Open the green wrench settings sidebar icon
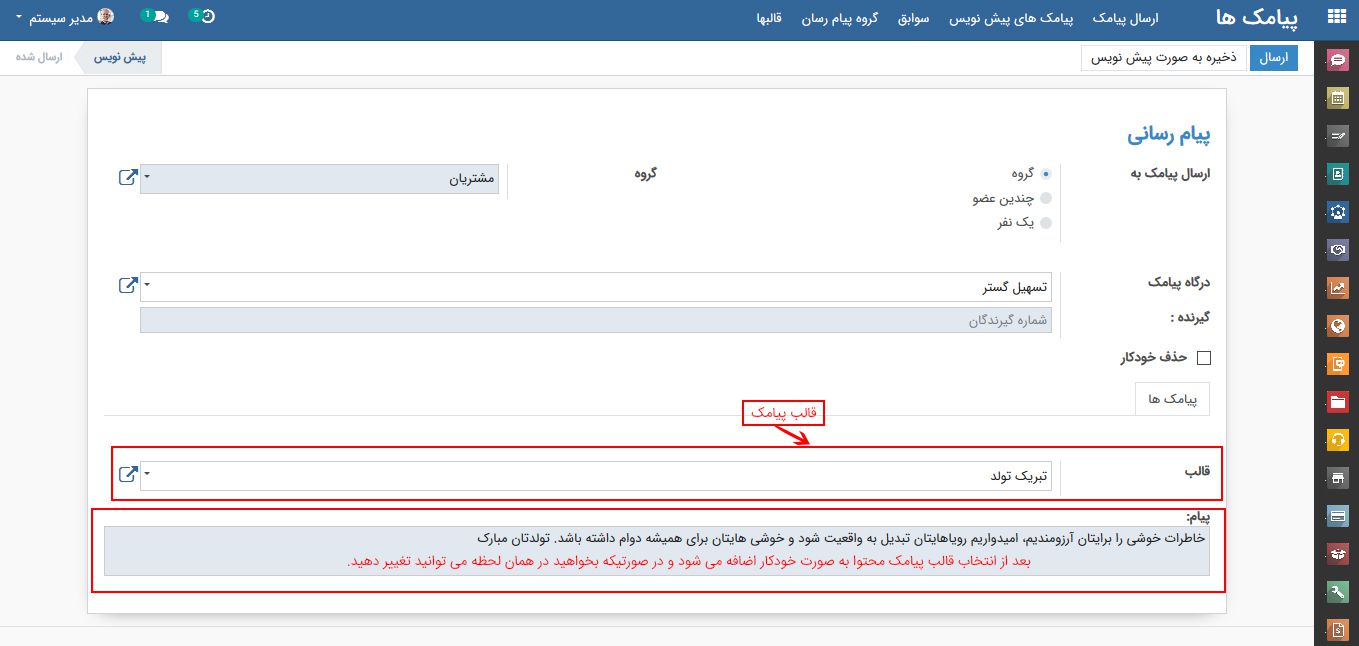This screenshot has width=1359, height=646. (1338, 592)
